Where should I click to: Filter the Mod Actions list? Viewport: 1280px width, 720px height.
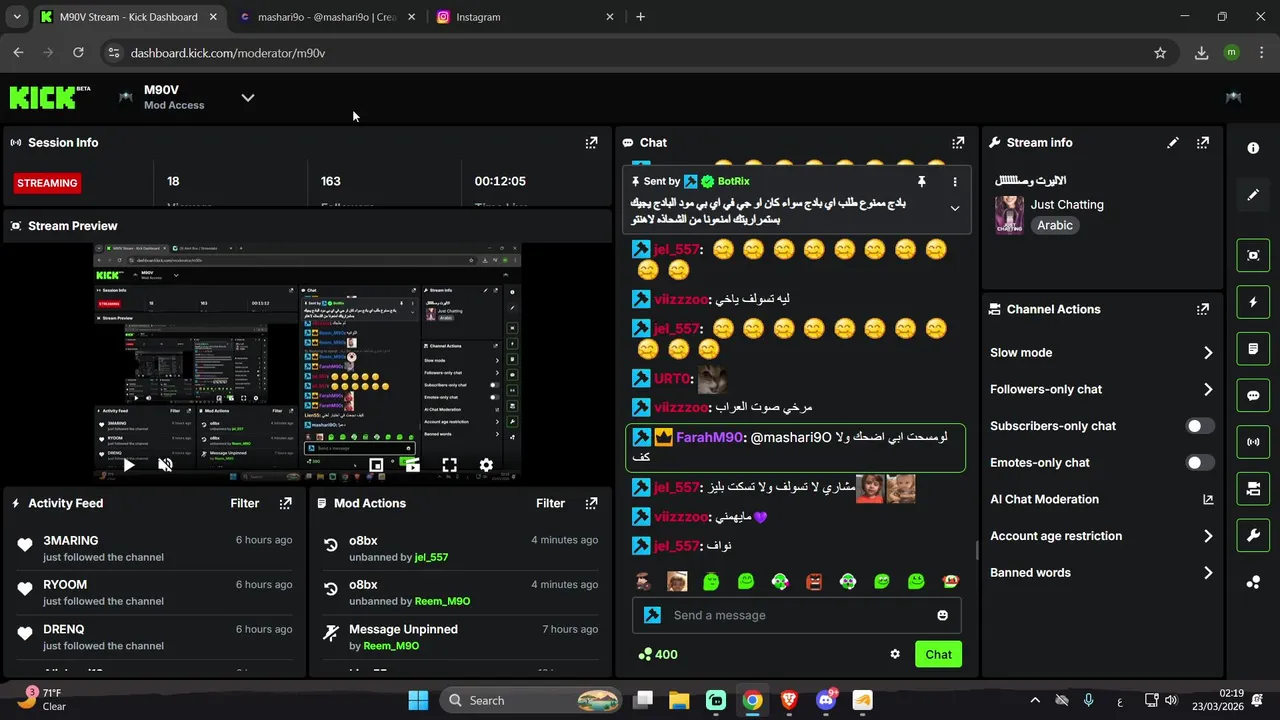pos(550,503)
